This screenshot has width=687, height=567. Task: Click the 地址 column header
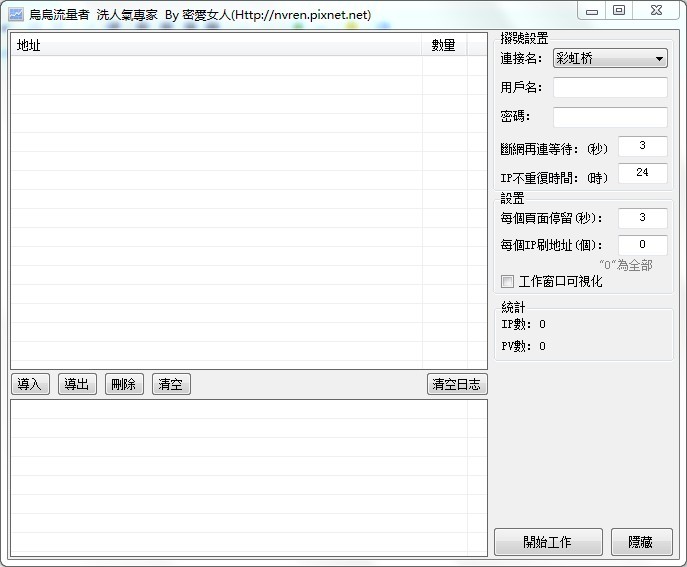(216, 45)
